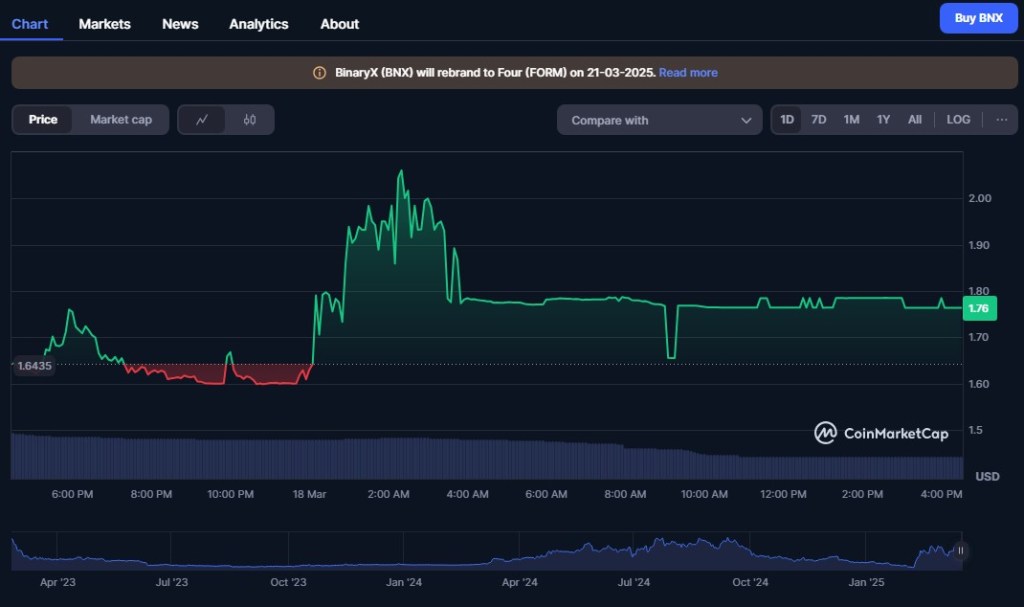Switch to the Chart tab

point(30,24)
